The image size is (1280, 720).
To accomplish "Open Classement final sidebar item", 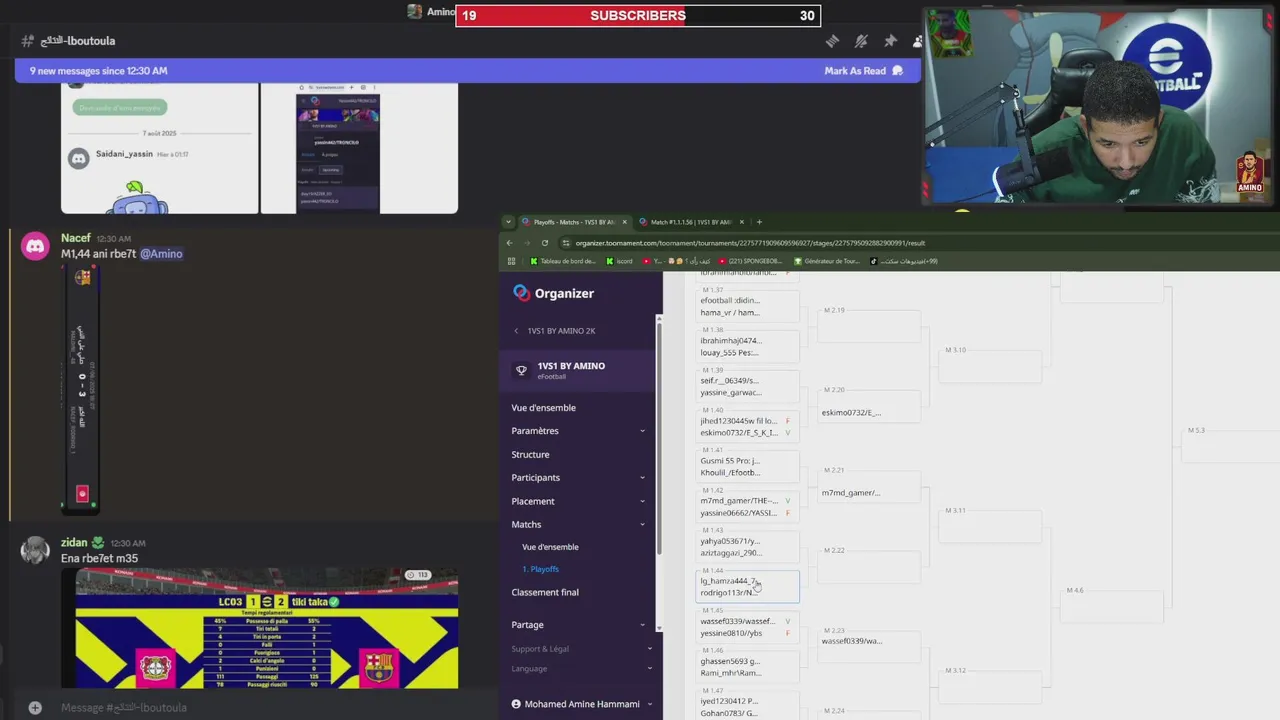I will (x=545, y=592).
